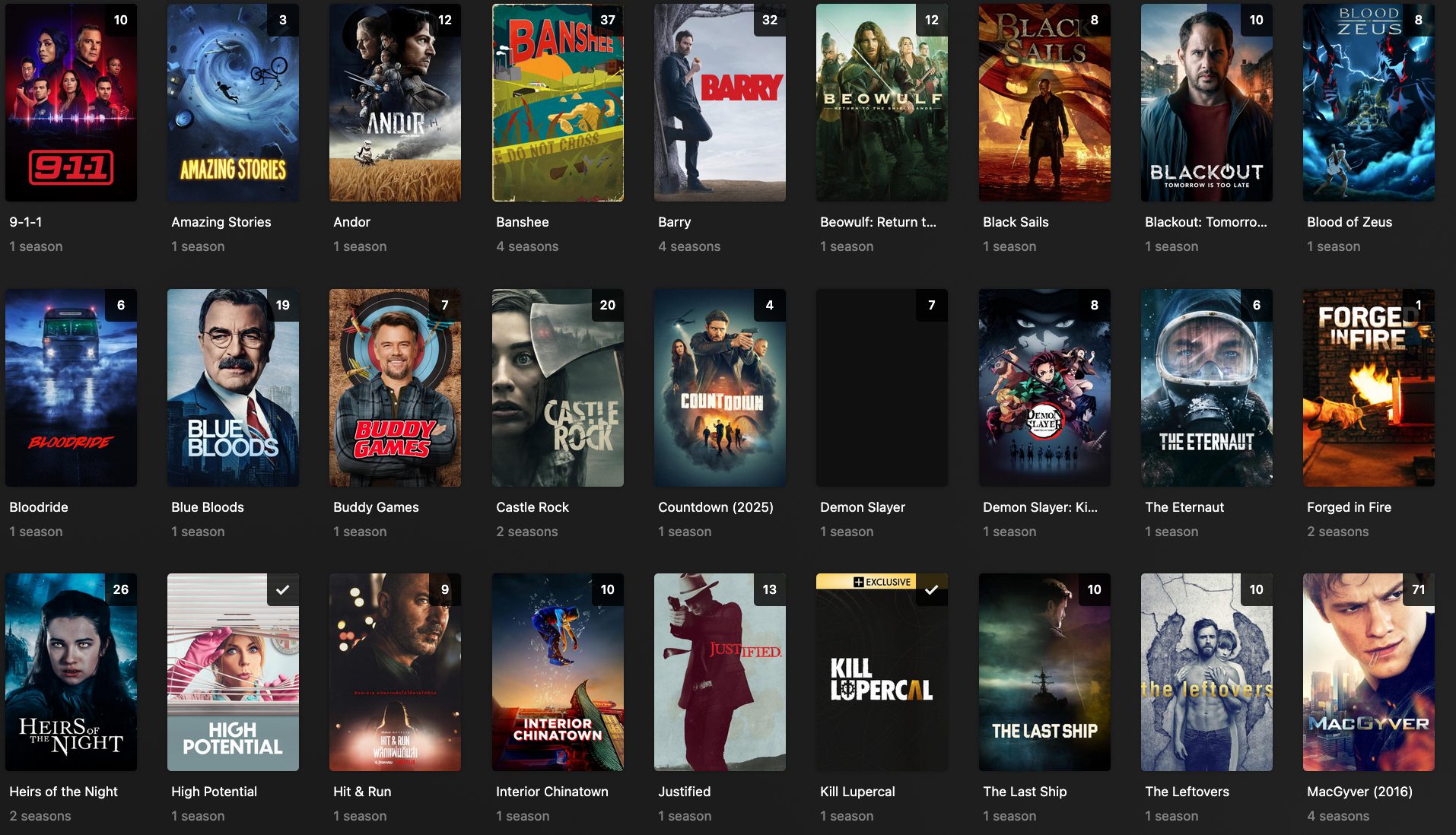
Task: Open The Last Ship title link
Action: 1025,792
